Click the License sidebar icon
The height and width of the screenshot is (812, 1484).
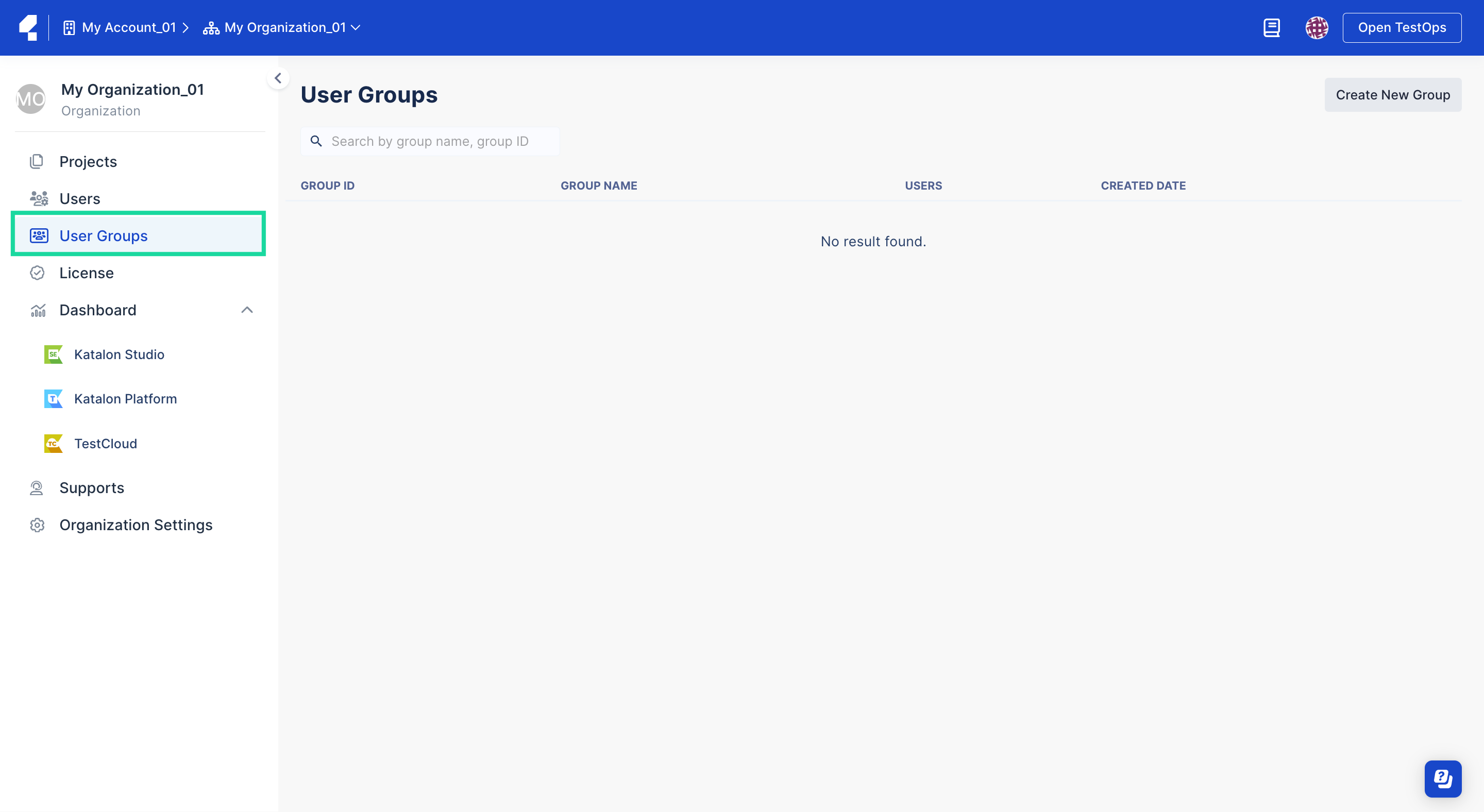[x=37, y=272]
